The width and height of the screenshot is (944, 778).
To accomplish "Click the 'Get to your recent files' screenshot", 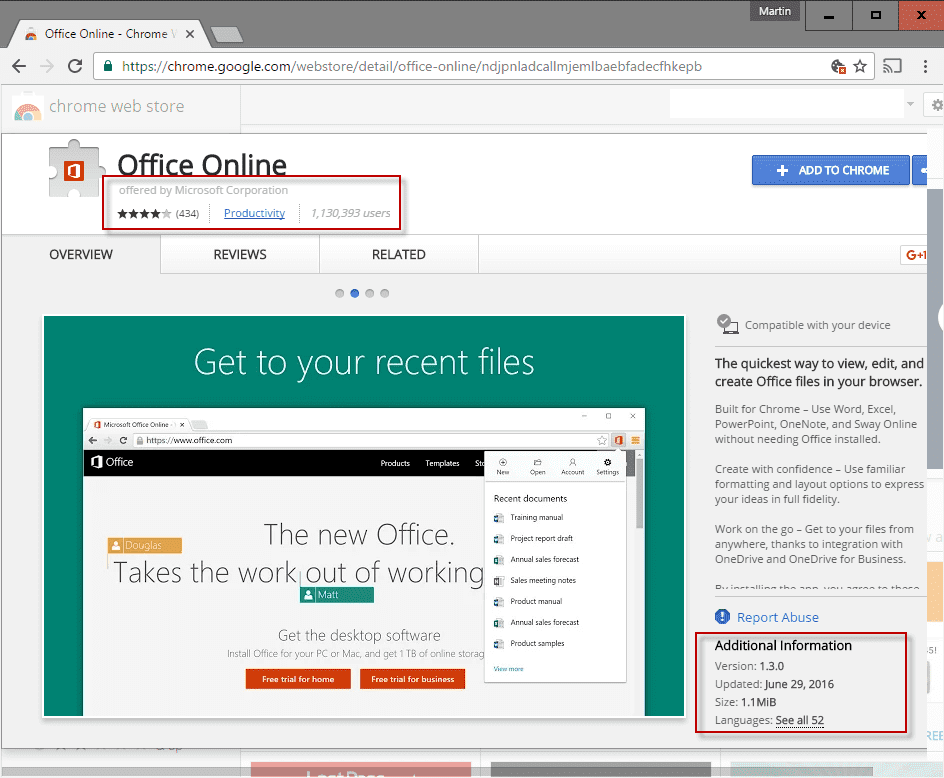I will (x=364, y=516).
